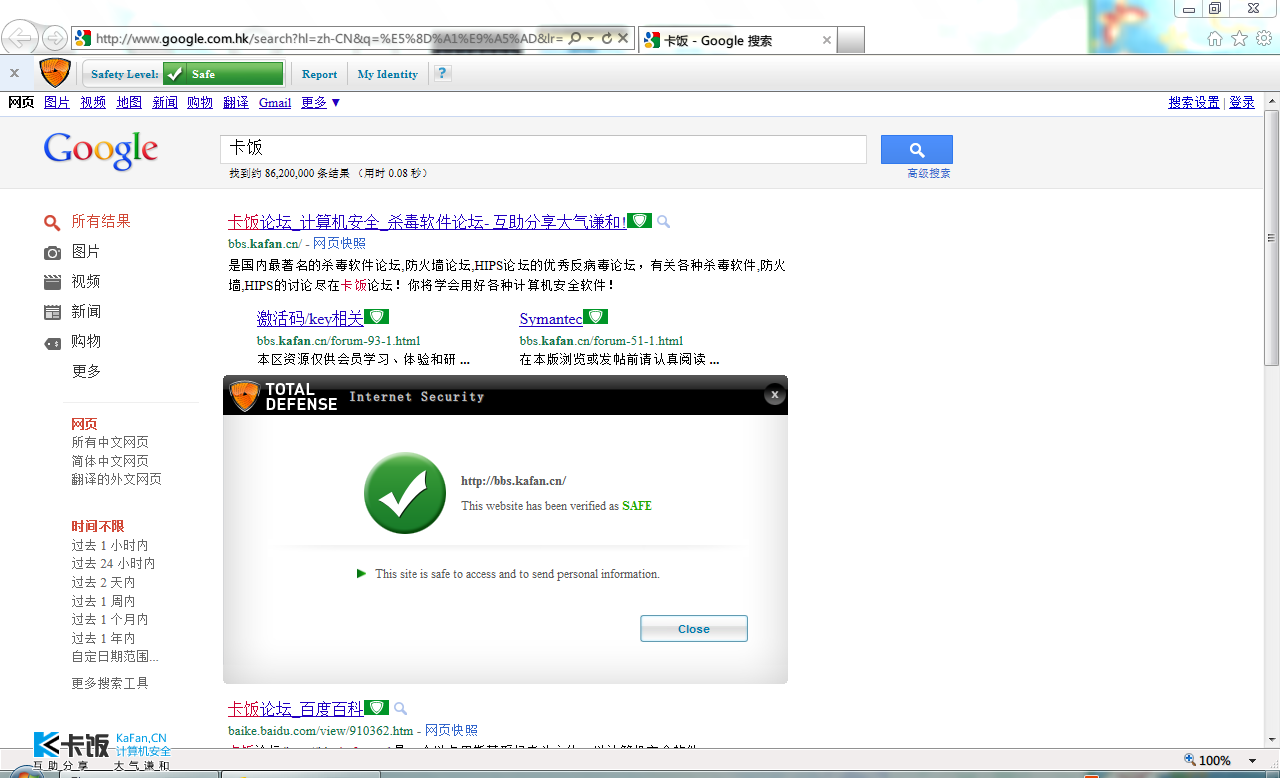The width and height of the screenshot is (1280, 778).
Task: Click the Close button in the safety dialog
Action: tap(694, 629)
